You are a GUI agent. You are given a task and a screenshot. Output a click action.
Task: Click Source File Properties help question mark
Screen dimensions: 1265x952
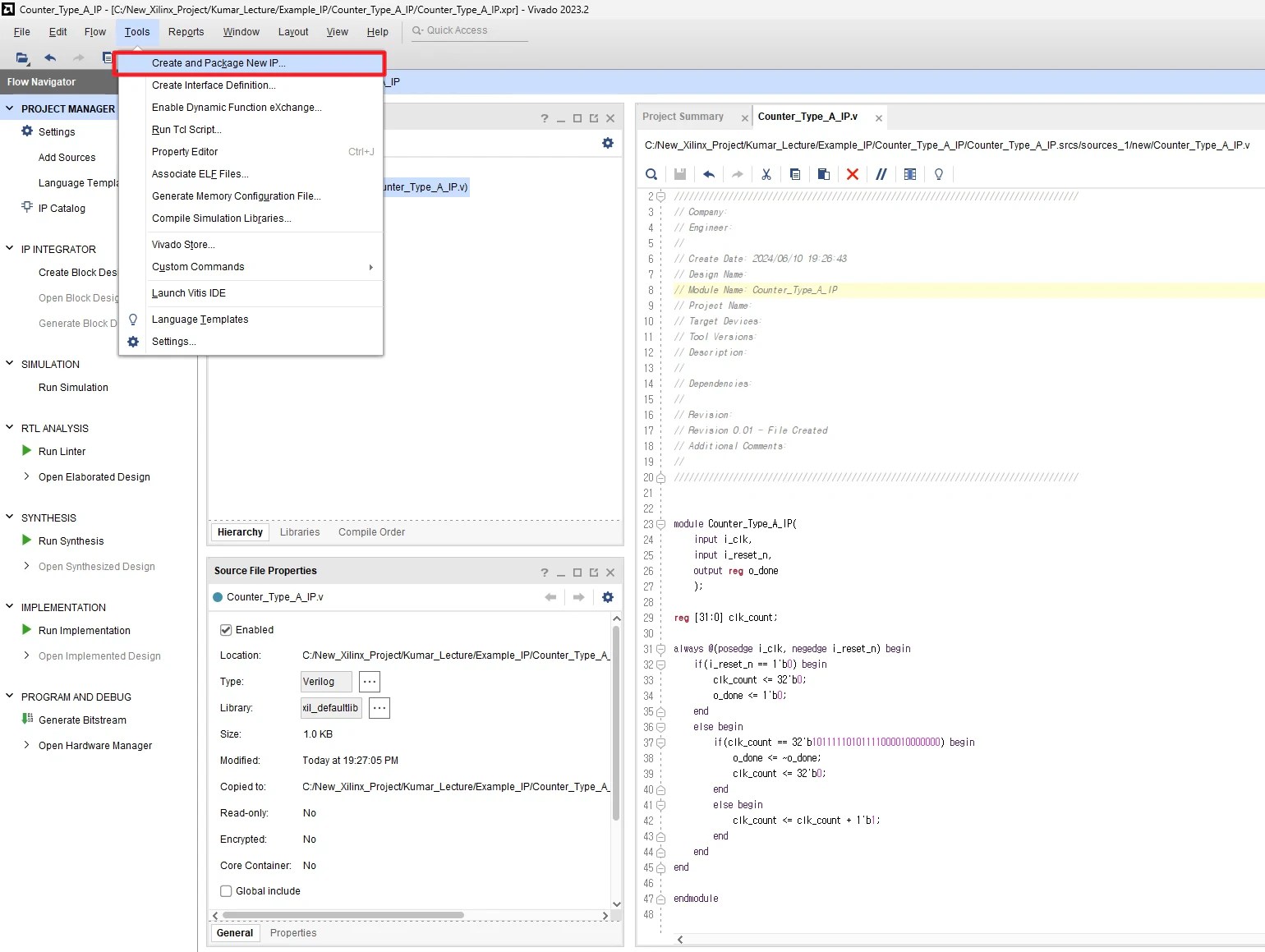(x=545, y=573)
